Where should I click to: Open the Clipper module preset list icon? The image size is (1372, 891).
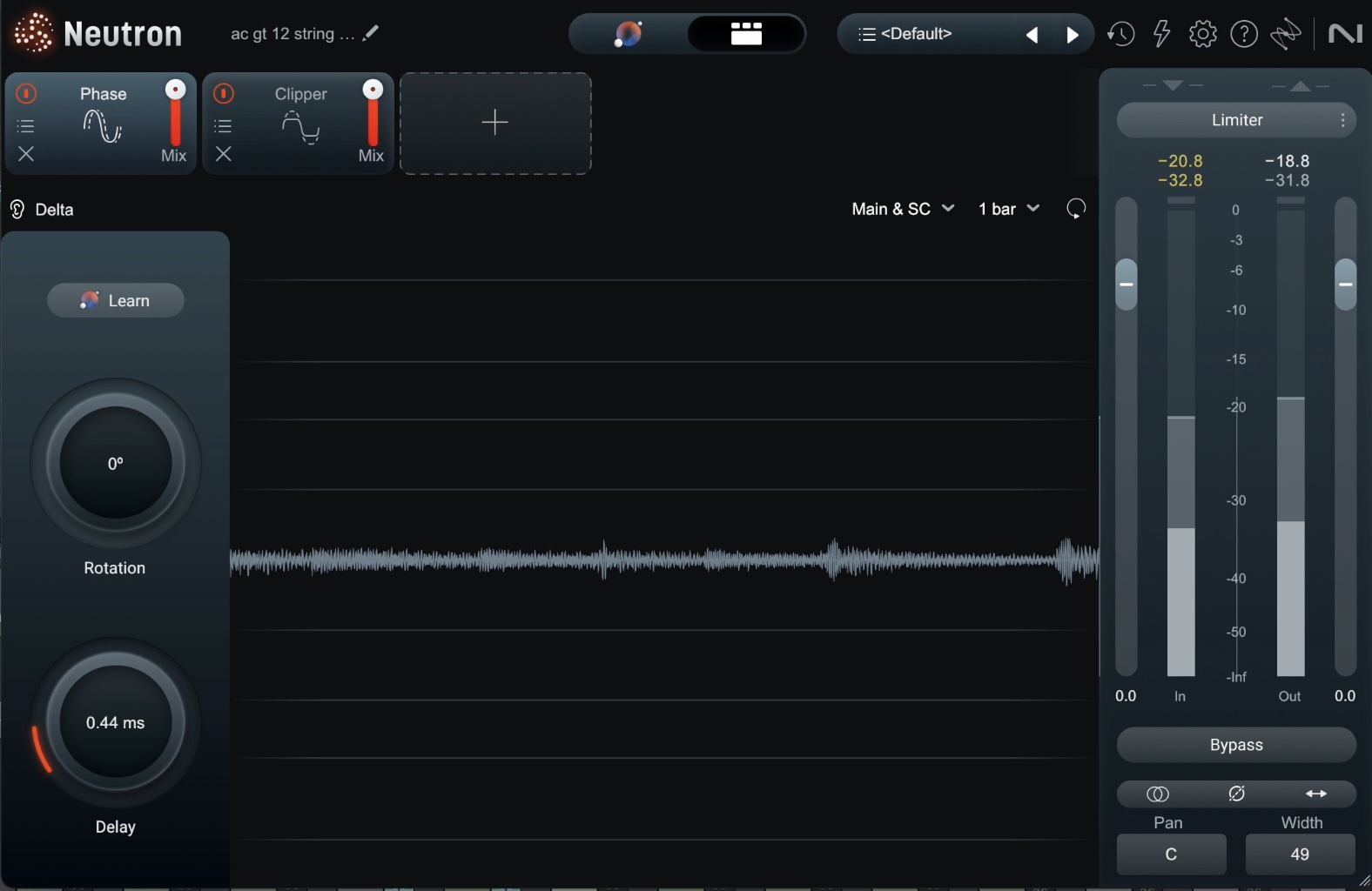coord(224,126)
